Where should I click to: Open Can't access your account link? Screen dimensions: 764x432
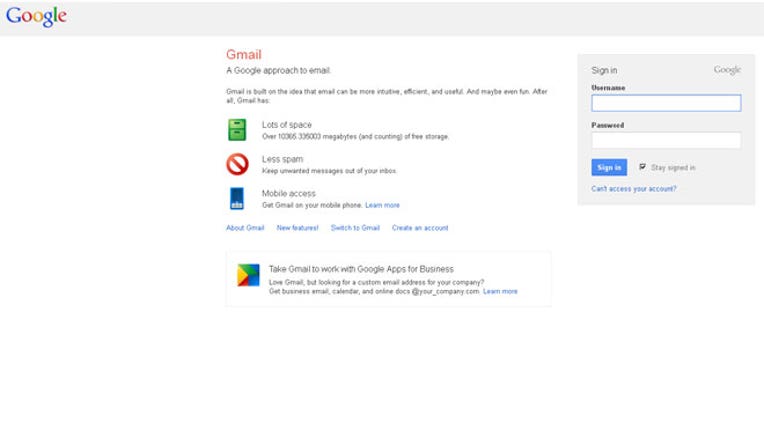(633, 188)
